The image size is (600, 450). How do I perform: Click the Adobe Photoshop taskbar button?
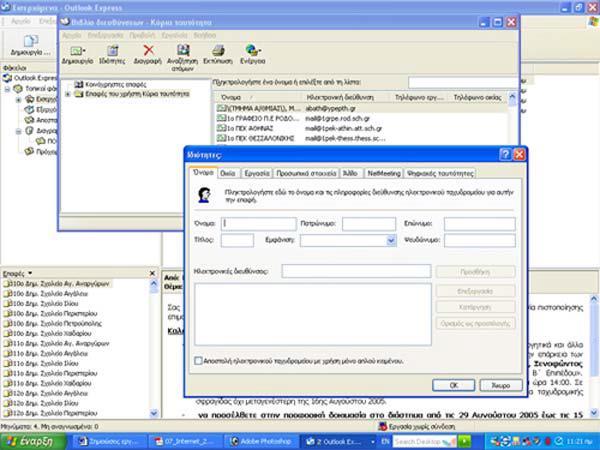261,442
